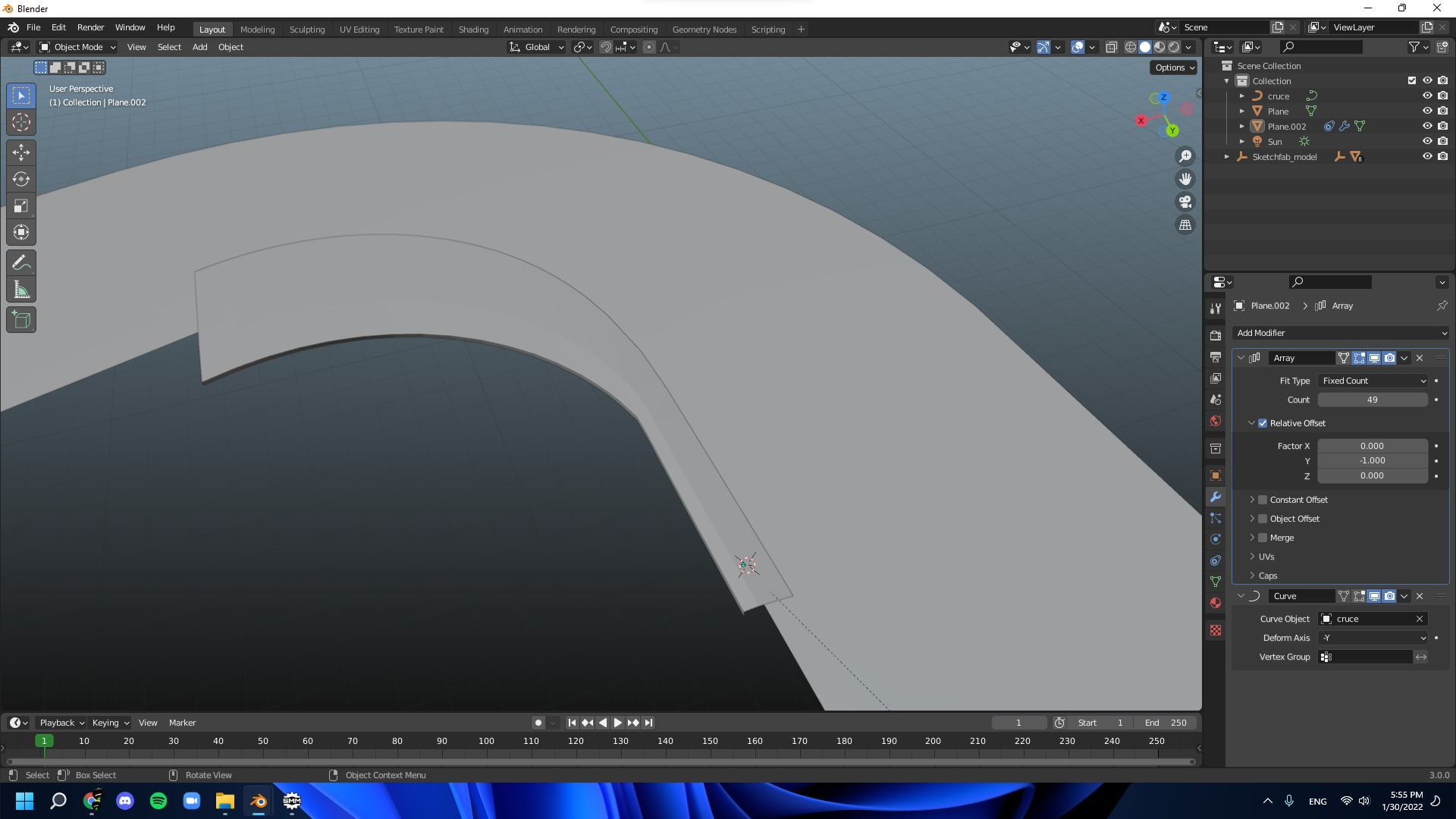This screenshot has height=819, width=1456.
Task: Open the Fit Type dropdown
Action: pos(1373,381)
